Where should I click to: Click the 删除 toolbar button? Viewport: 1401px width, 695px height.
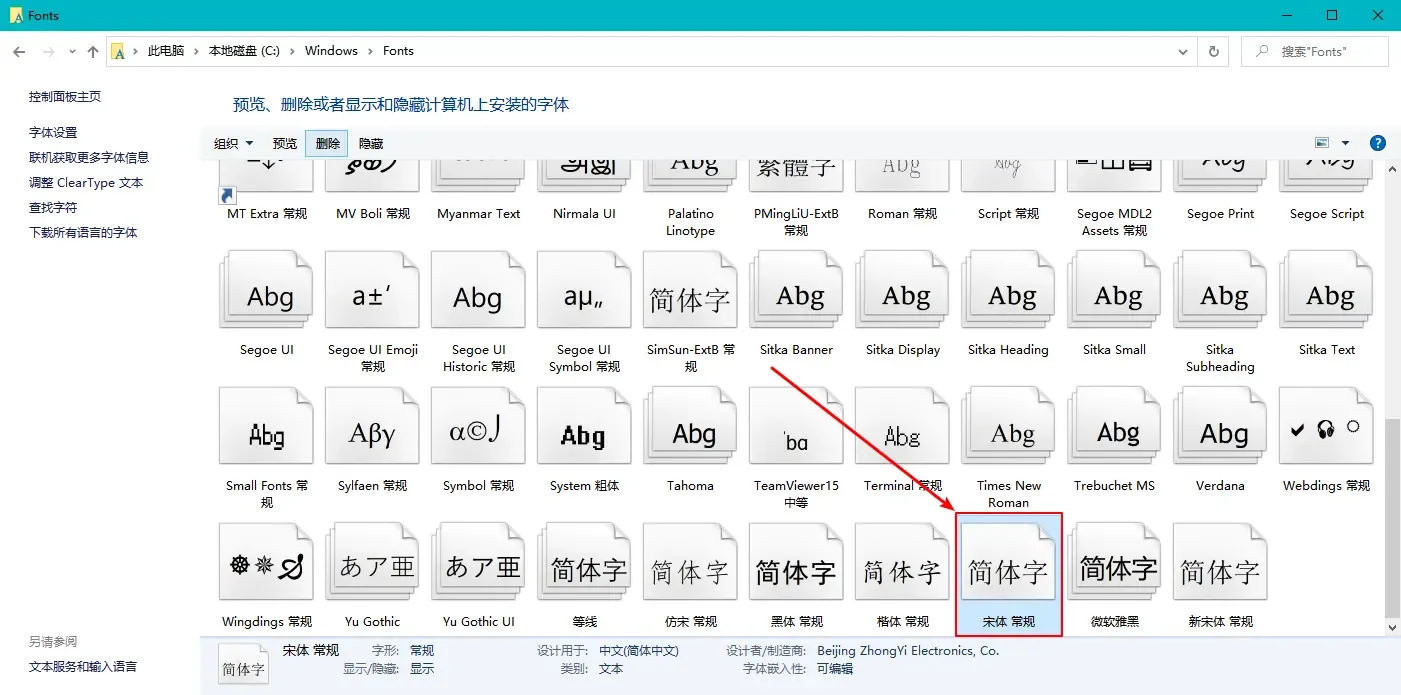click(x=326, y=143)
